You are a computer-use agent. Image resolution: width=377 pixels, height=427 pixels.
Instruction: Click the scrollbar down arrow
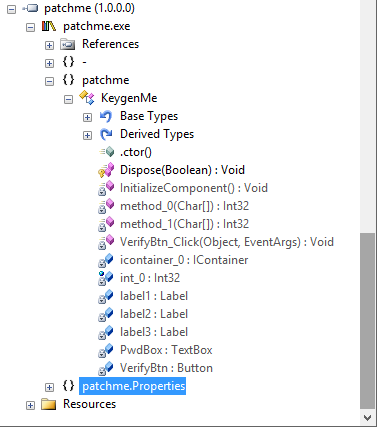click(x=368, y=417)
